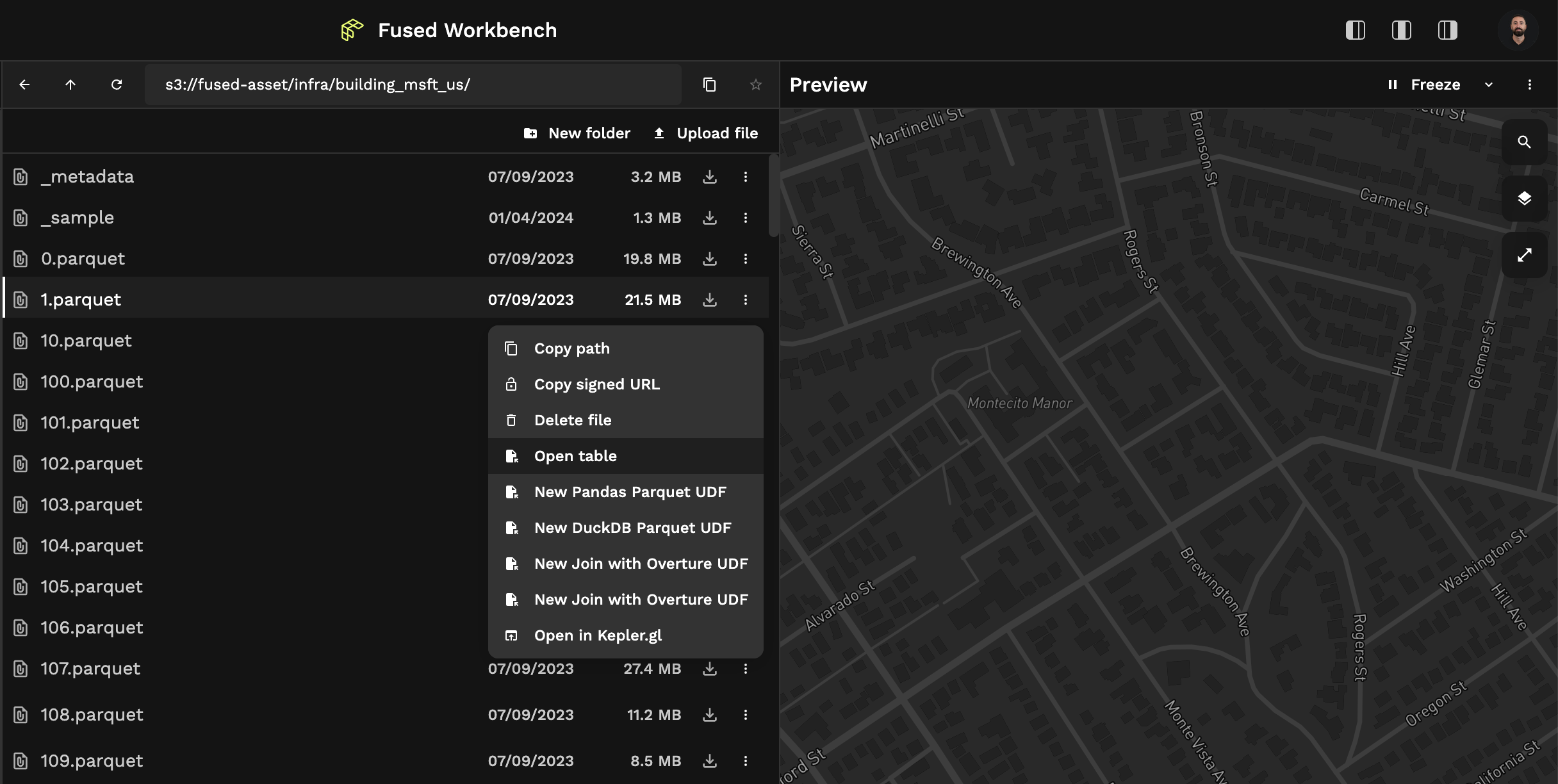Select Open table menu entry
The height and width of the screenshot is (784, 1558).
point(626,456)
